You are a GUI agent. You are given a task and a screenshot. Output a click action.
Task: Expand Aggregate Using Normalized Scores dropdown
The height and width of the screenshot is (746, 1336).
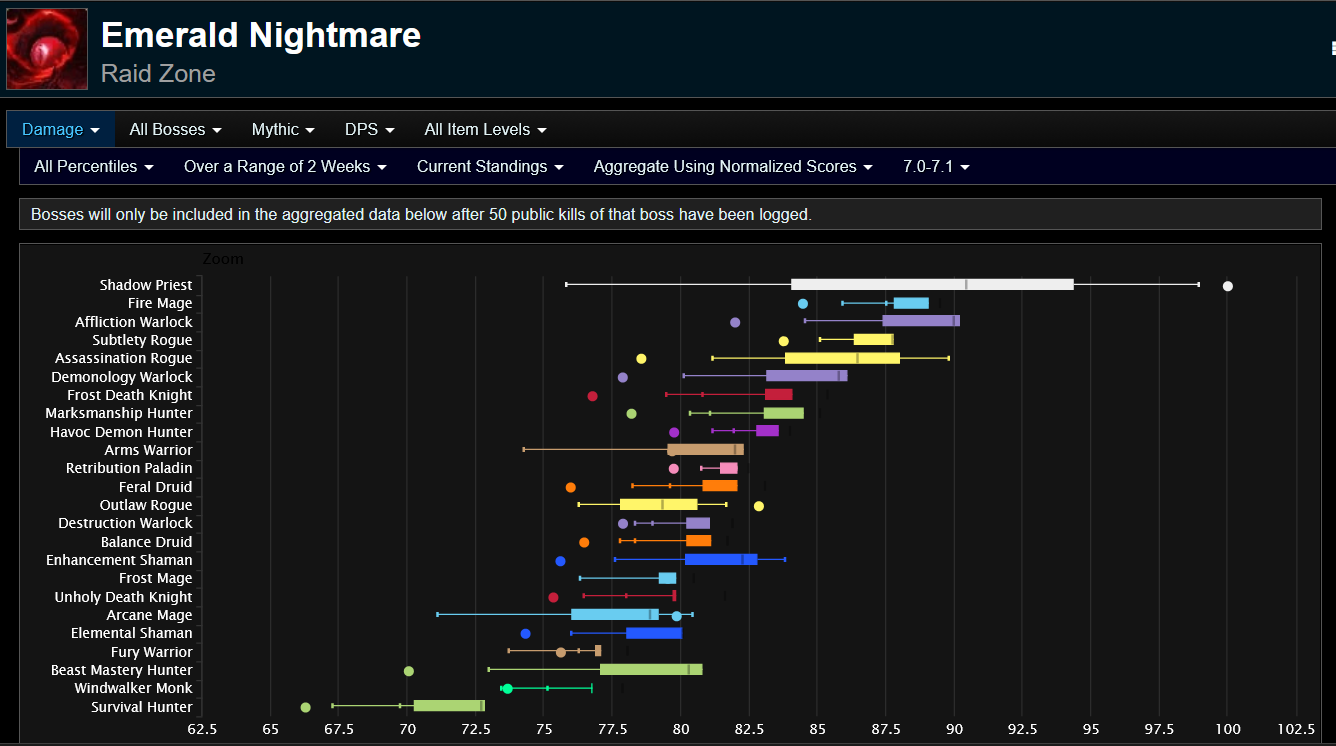point(733,166)
